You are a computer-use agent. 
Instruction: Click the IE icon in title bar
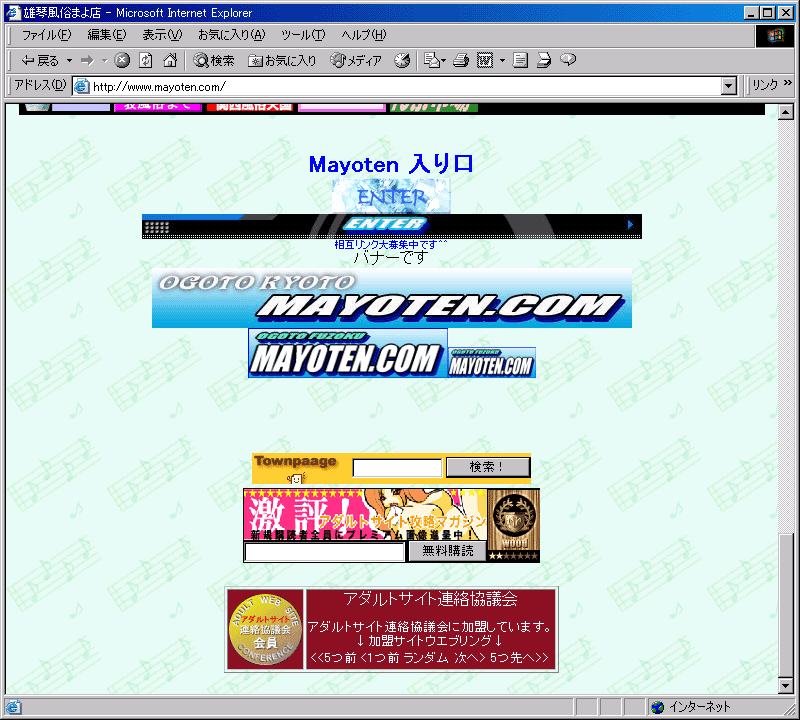13,12
